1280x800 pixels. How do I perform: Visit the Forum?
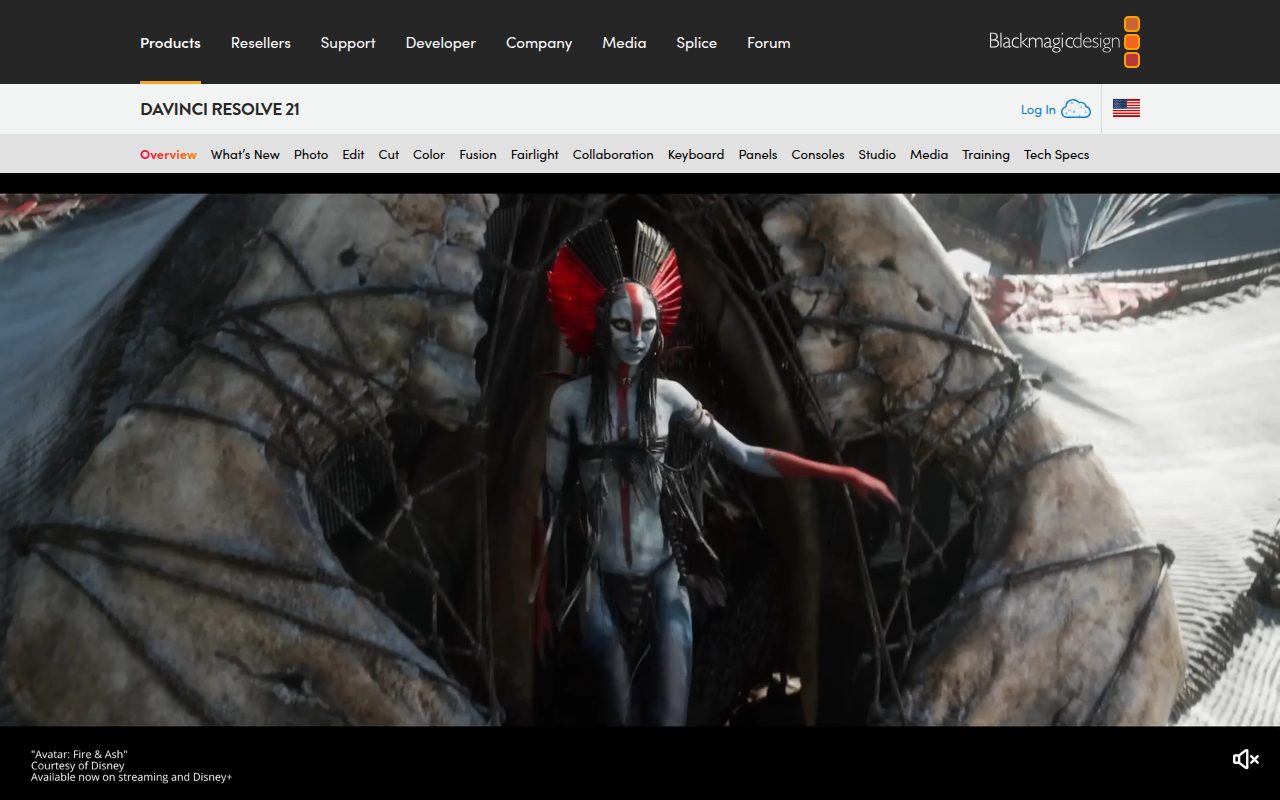pyautogui.click(x=769, y=43)
